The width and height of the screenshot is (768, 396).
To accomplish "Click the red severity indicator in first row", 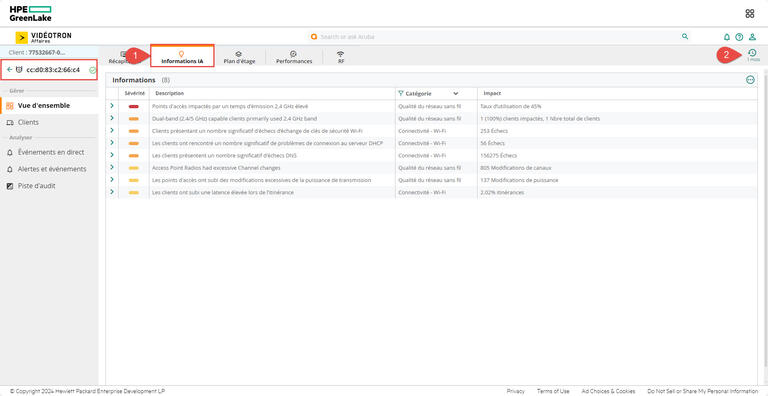I will click(x=134, y=106).
